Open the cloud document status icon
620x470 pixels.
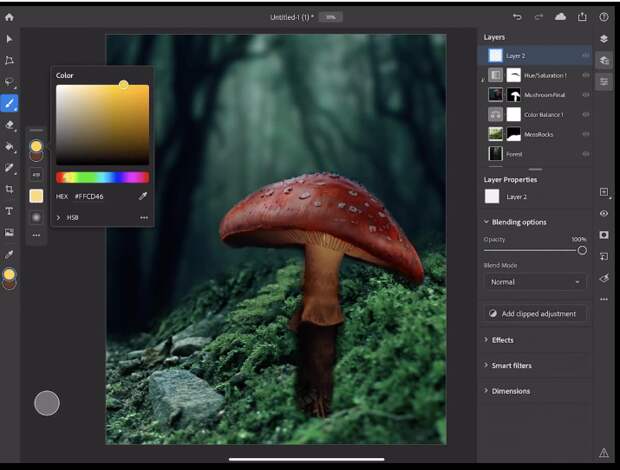[x=560, y=17]
